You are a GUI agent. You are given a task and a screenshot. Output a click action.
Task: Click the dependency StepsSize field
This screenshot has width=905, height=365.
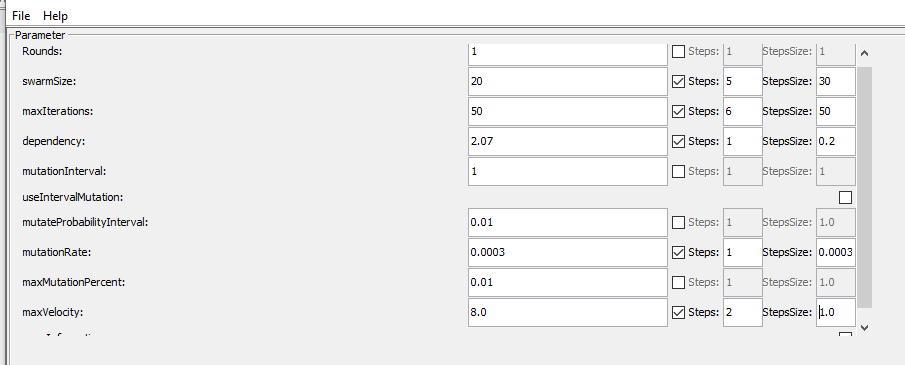(836, 141)
